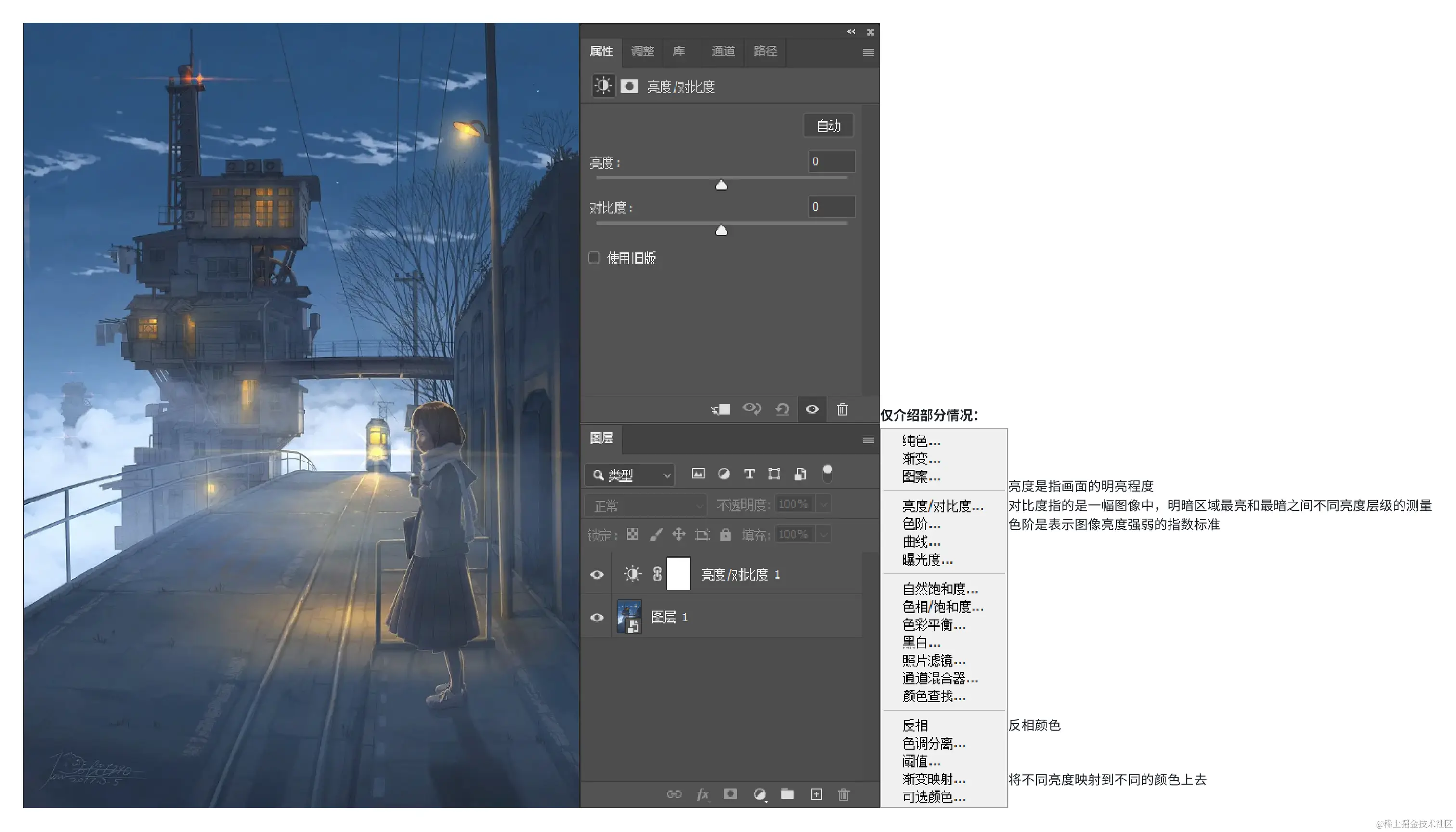Switch to the 调整 tab
The width and height of the screenshot is (1456, 832).
point(642,52)
